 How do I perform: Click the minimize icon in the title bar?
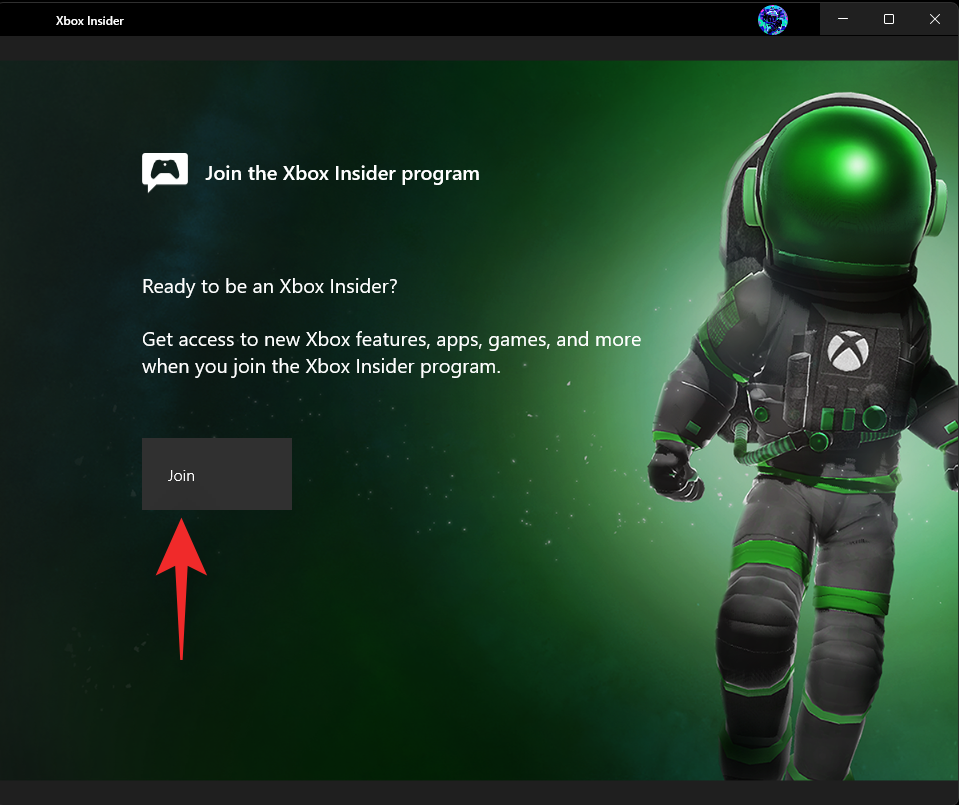point(842,18)
